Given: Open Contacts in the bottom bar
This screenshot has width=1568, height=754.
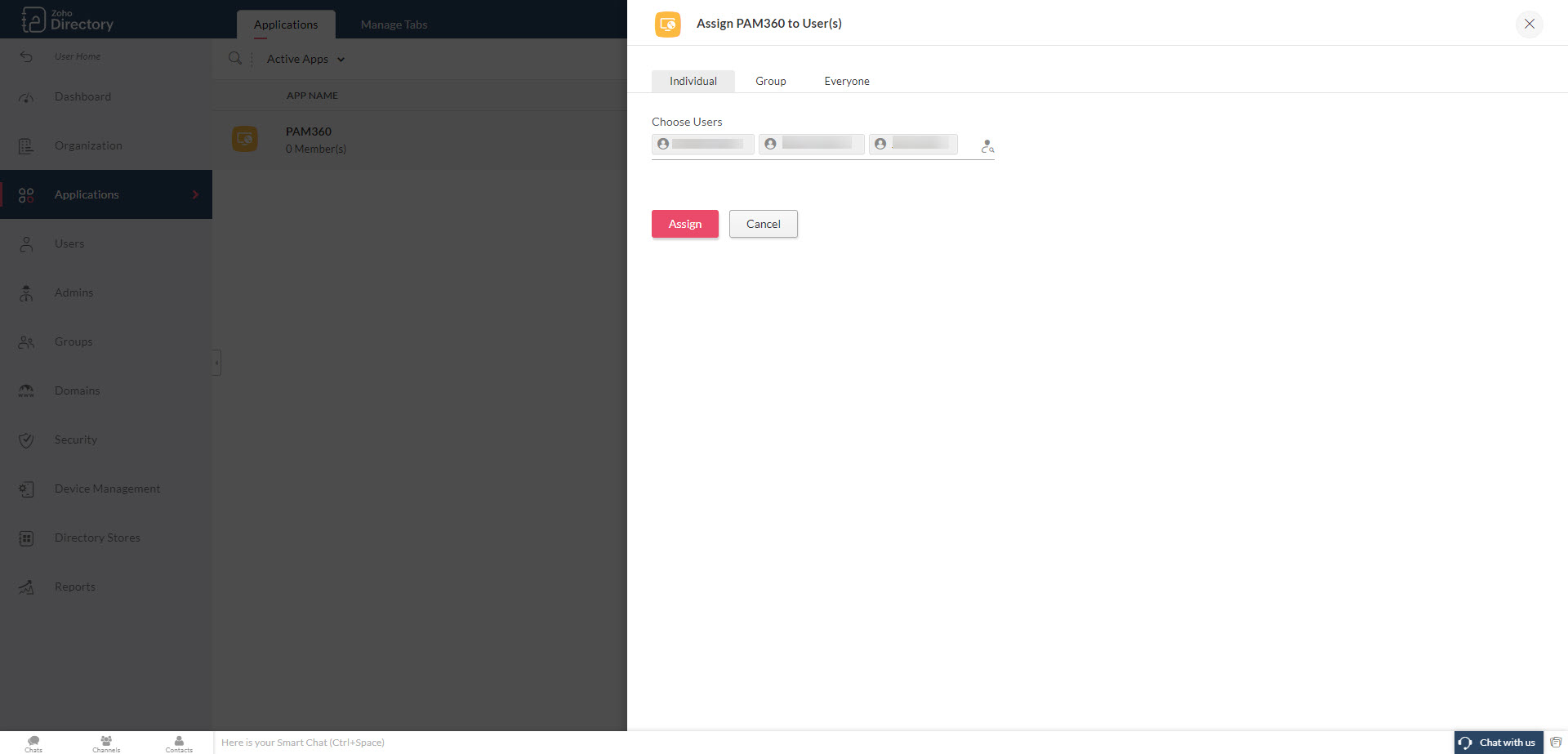Looking at the screenshot, I should 179,743.
